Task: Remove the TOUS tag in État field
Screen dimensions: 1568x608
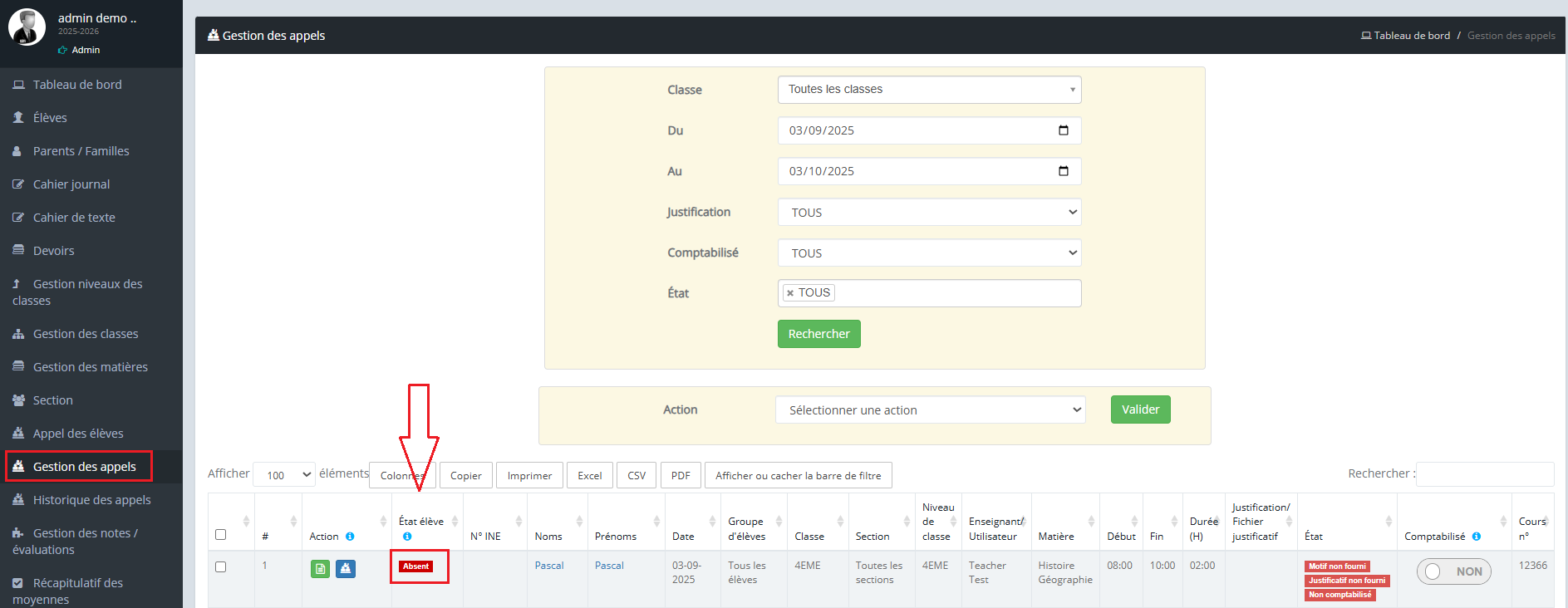Action: click(790, 293)
